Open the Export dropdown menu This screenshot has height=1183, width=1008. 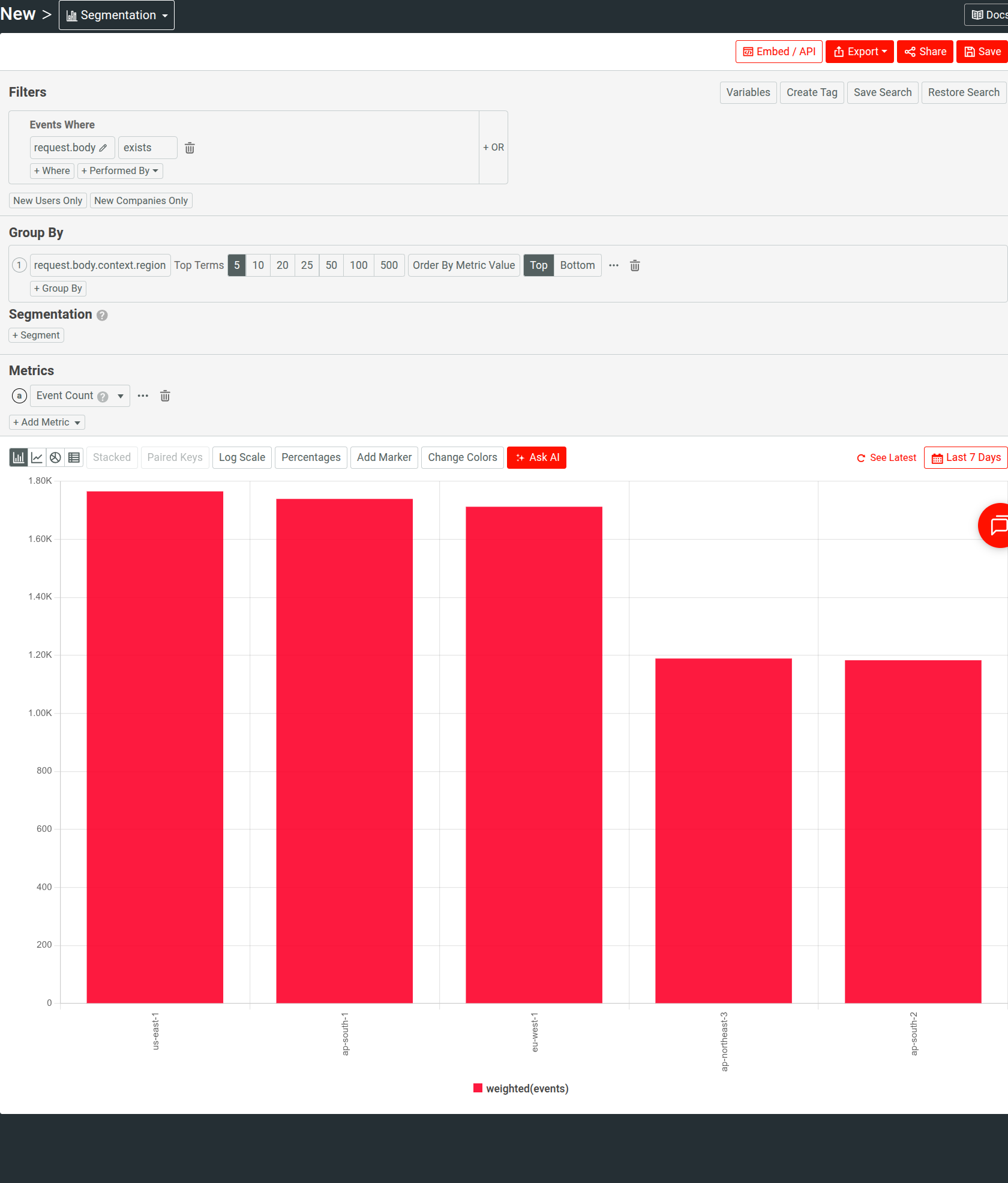coord(859,52)
